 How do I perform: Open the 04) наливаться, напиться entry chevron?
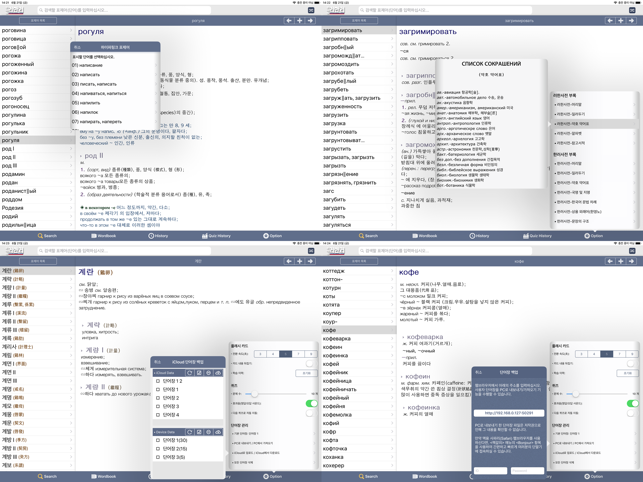point(156,94)
